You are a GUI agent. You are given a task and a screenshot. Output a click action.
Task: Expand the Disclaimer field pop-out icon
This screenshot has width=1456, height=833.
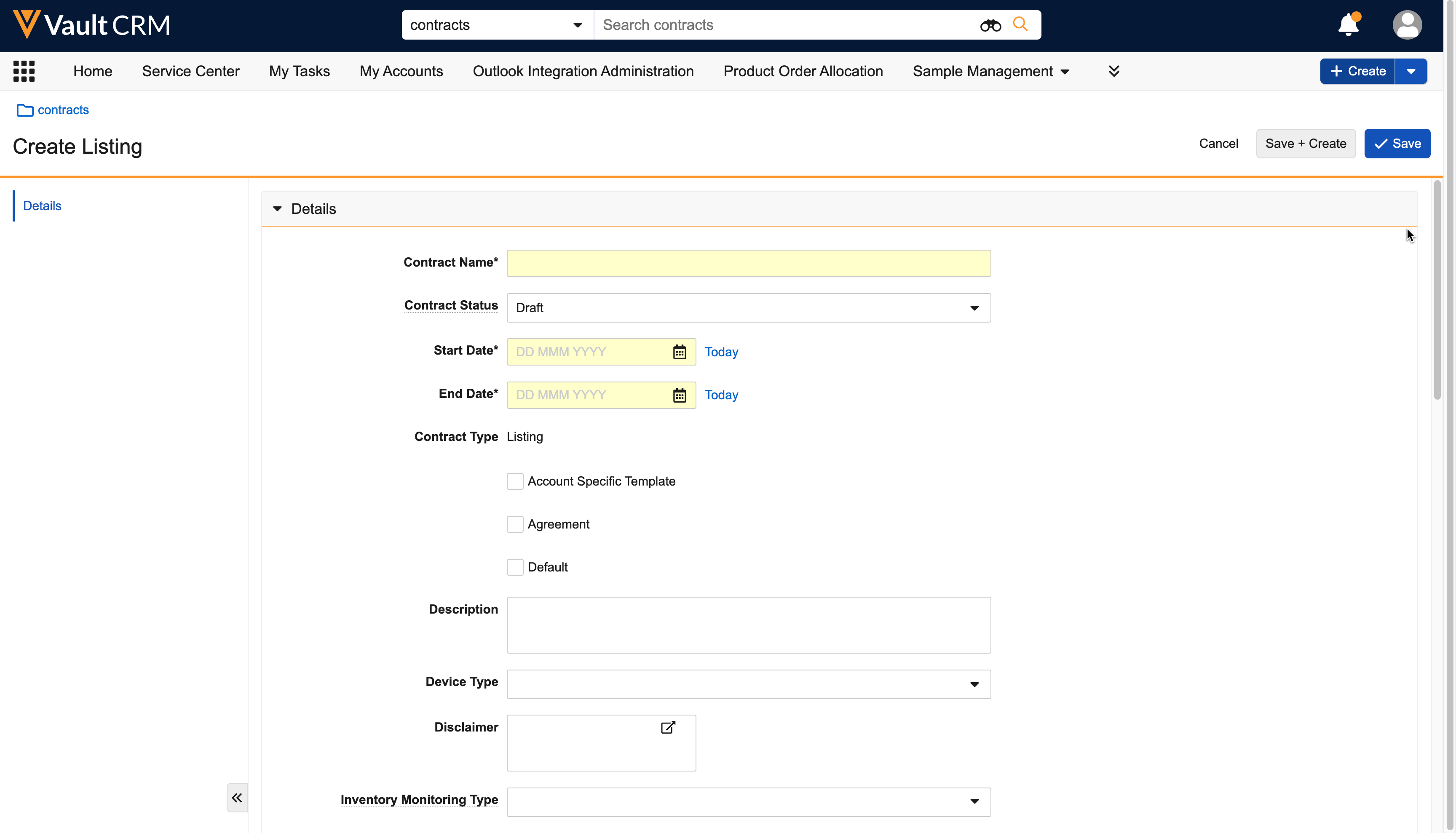coord(668,727)
